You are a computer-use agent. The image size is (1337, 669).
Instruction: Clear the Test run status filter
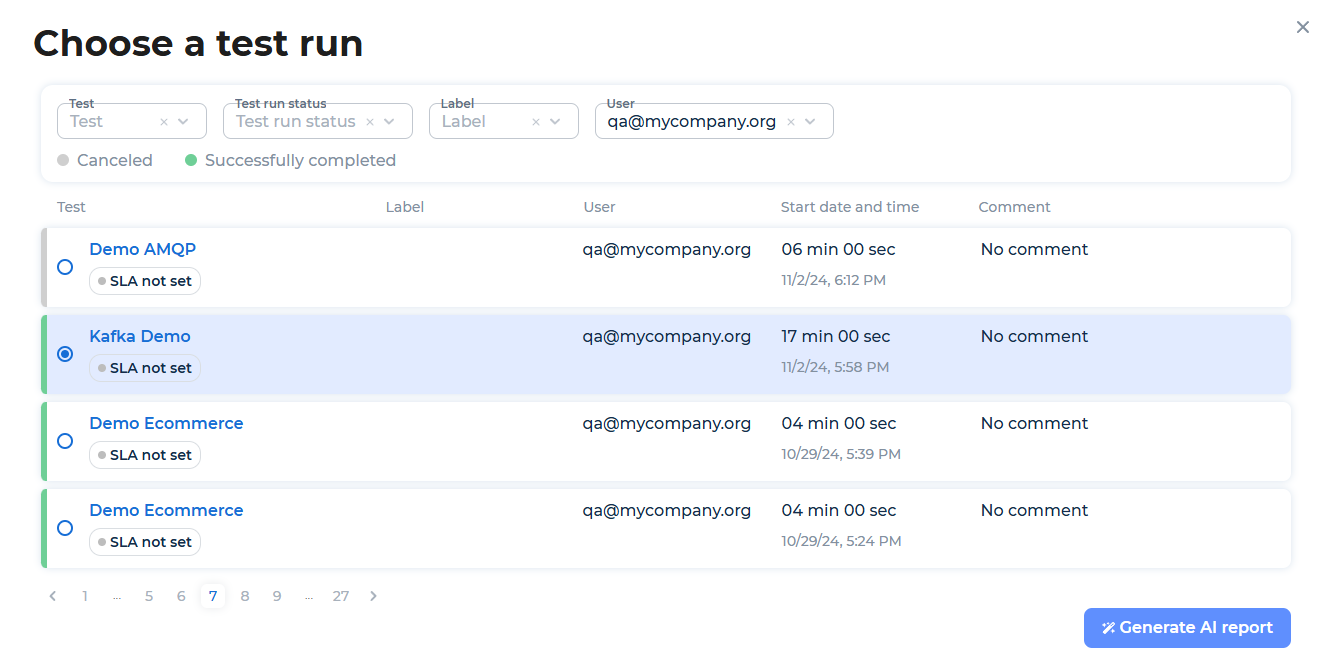click(x=370, y=122)
